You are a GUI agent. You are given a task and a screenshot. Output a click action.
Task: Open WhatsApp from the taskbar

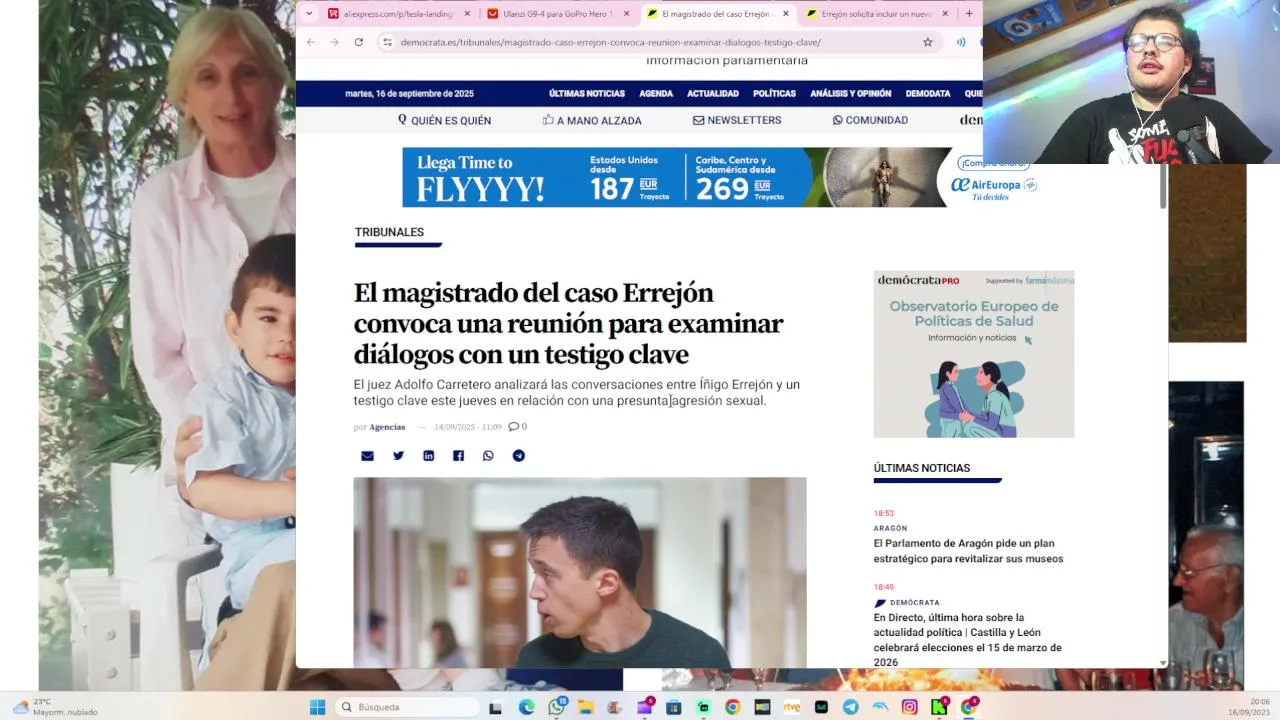(556, 707)
